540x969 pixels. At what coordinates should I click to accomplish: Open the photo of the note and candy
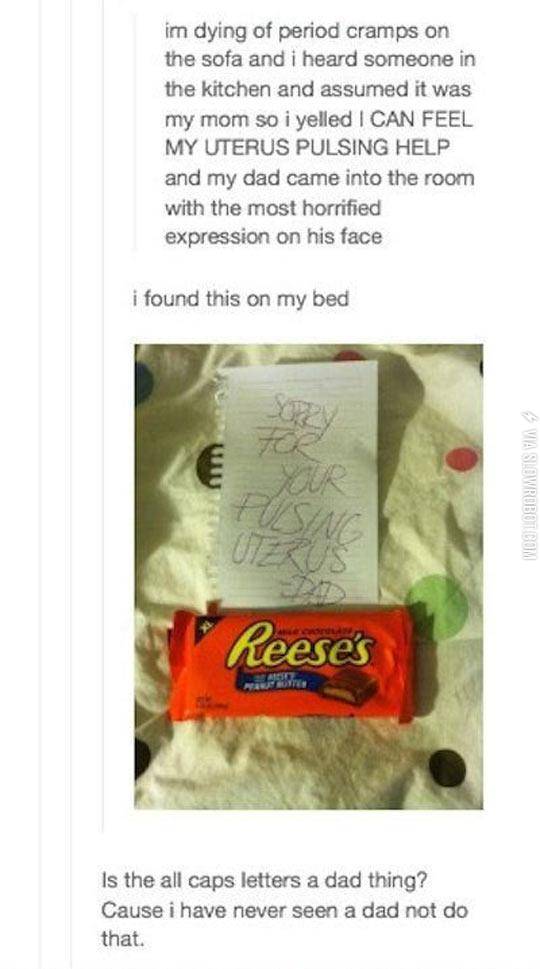pos(309,577)
